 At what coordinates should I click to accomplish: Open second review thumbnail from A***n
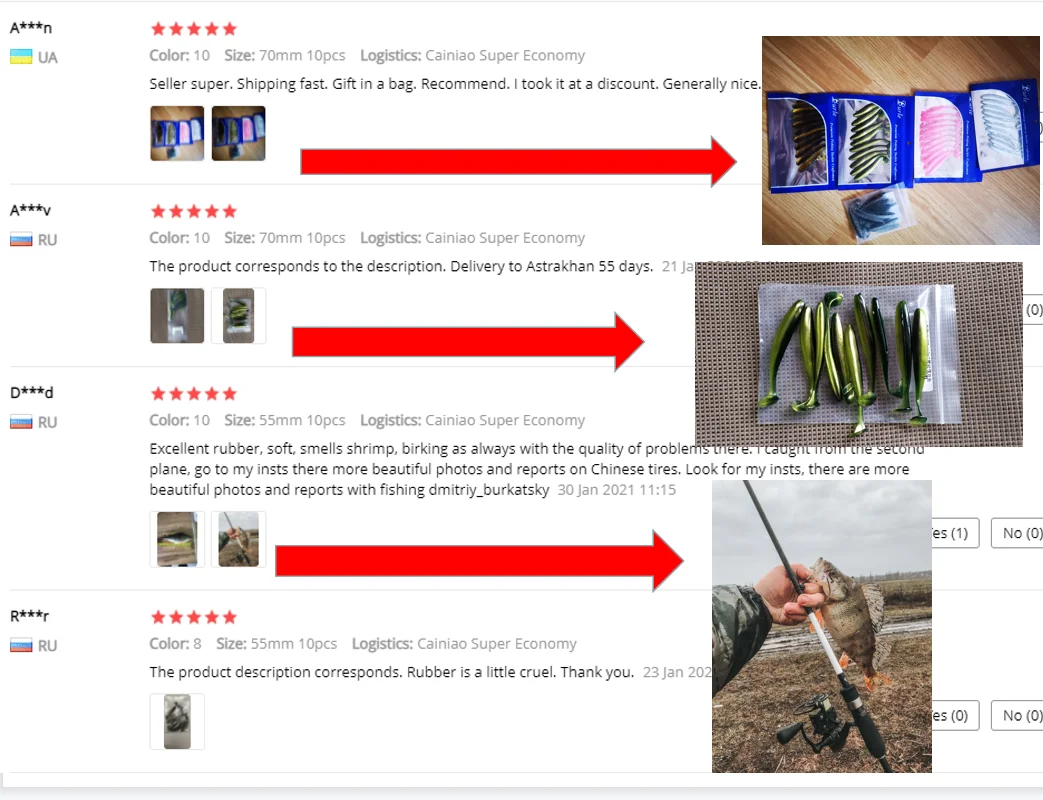pos(238,133)
